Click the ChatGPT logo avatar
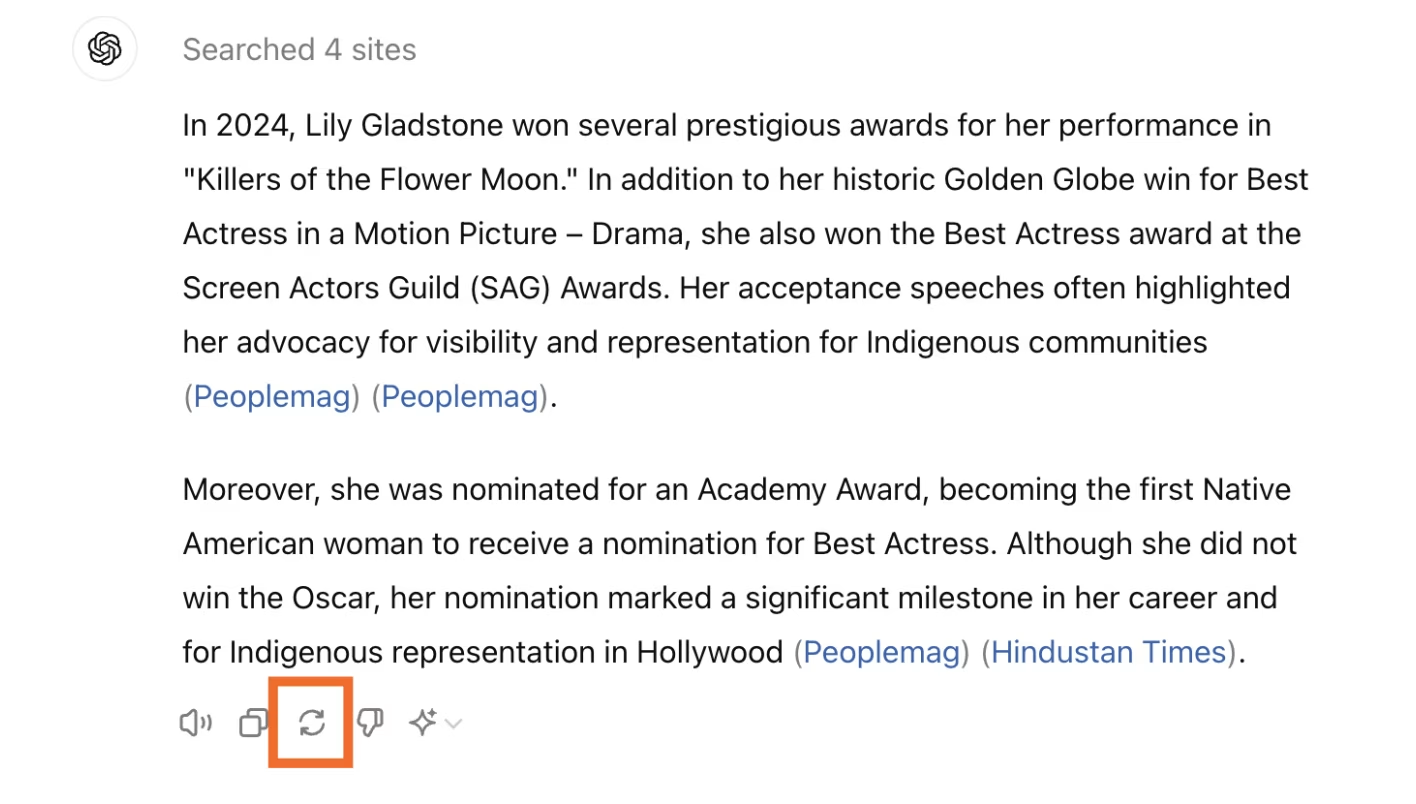1416x804 pixels. coord(105,49)
